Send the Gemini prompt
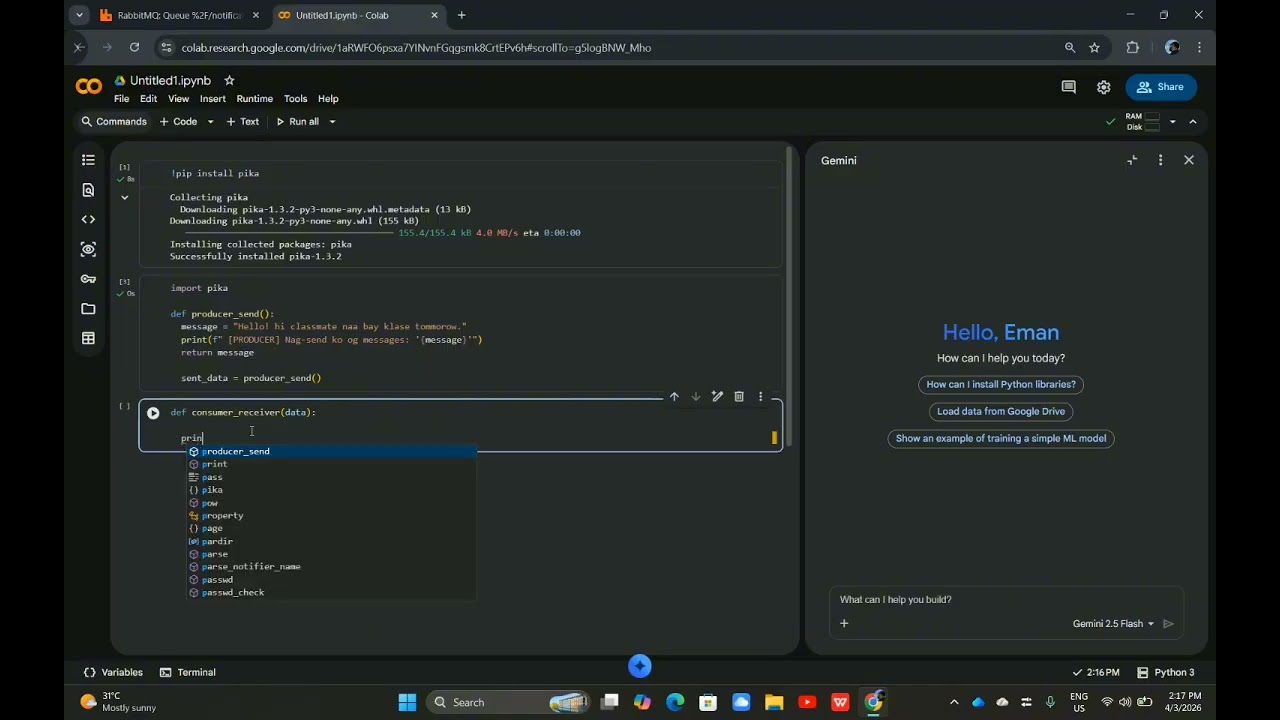1280x720 pixels. click(x=1168, y=623)
